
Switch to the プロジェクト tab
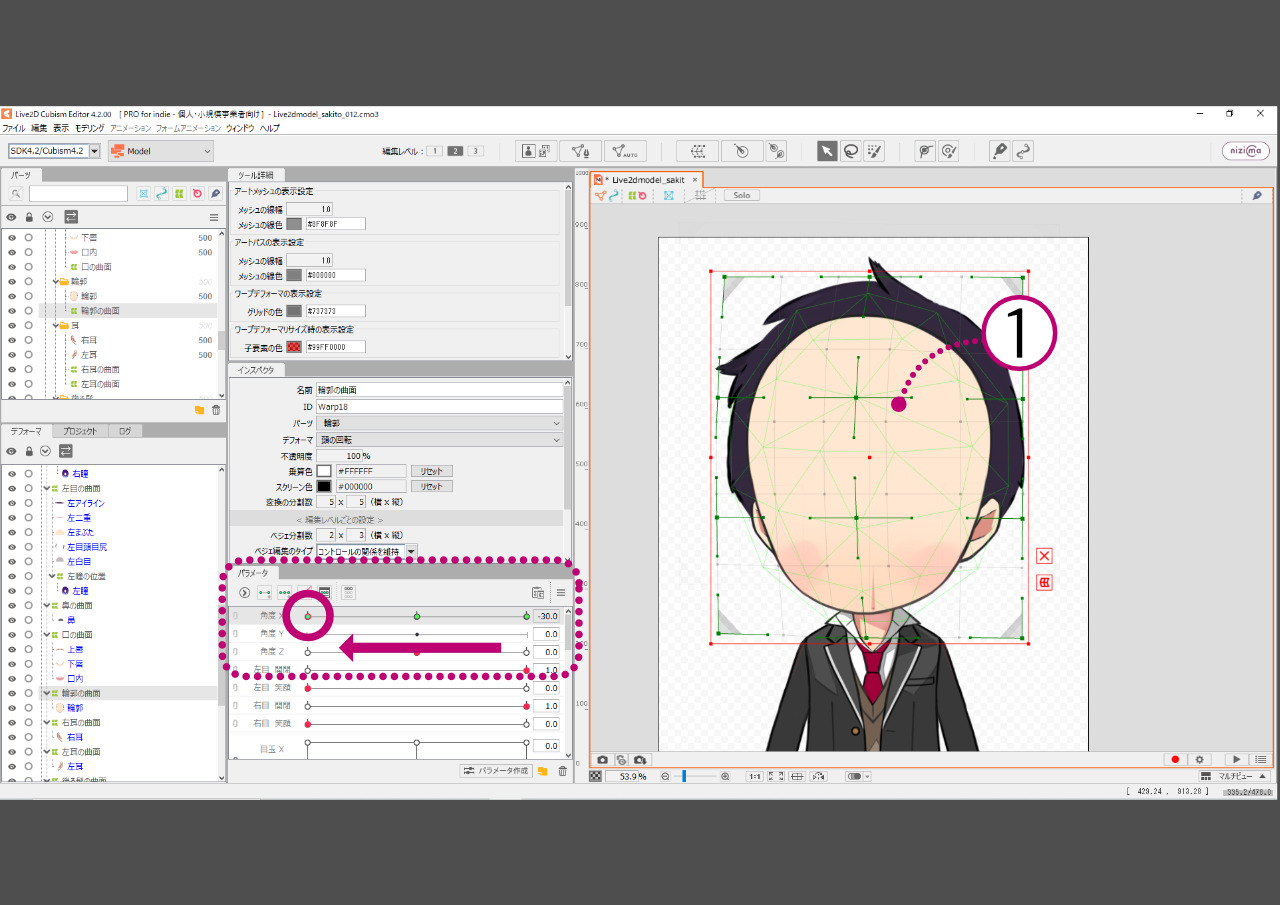pyautogui.click(x=80, y=431)
